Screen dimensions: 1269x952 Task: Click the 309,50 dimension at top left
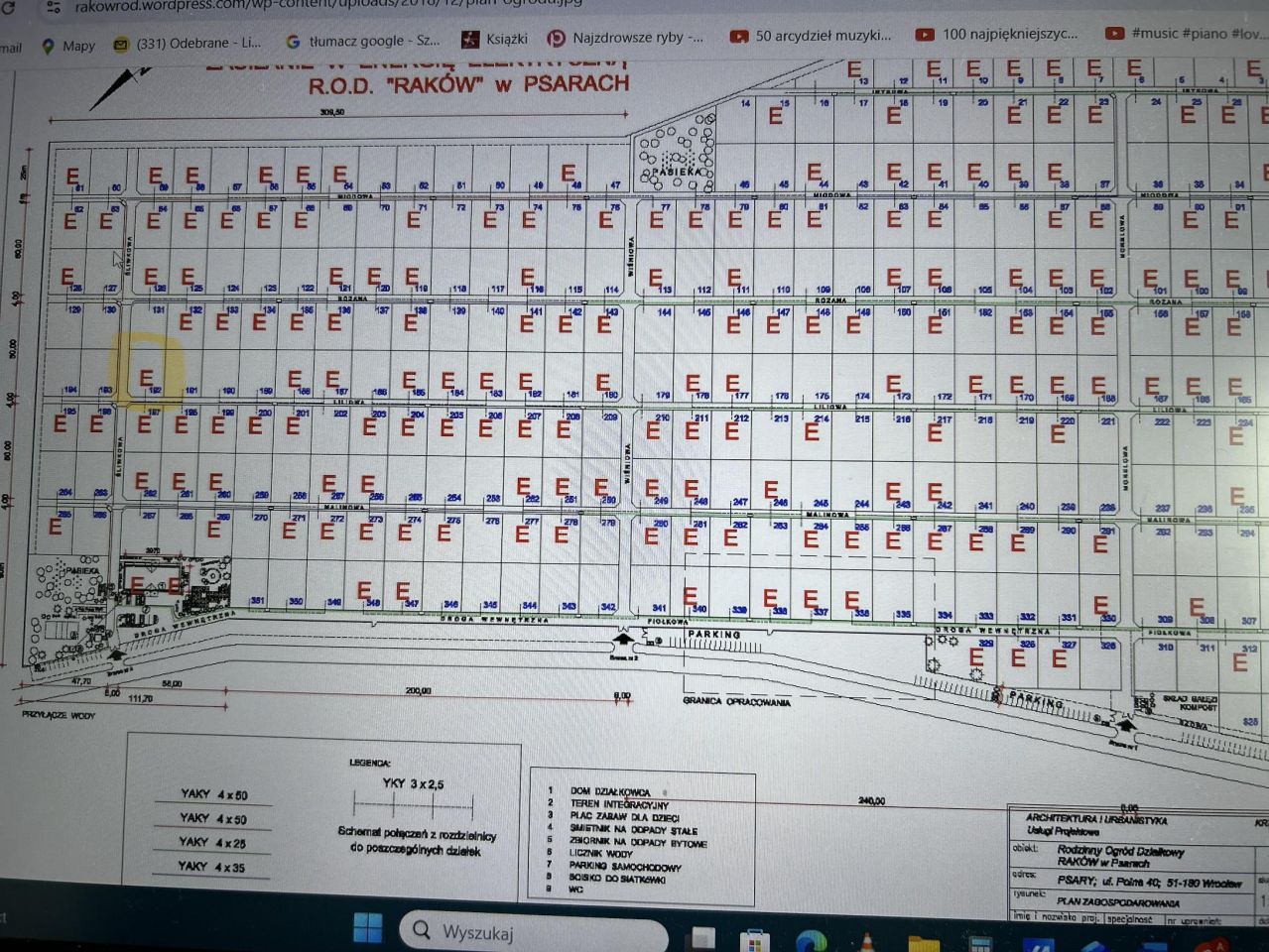tap(331, 112)
